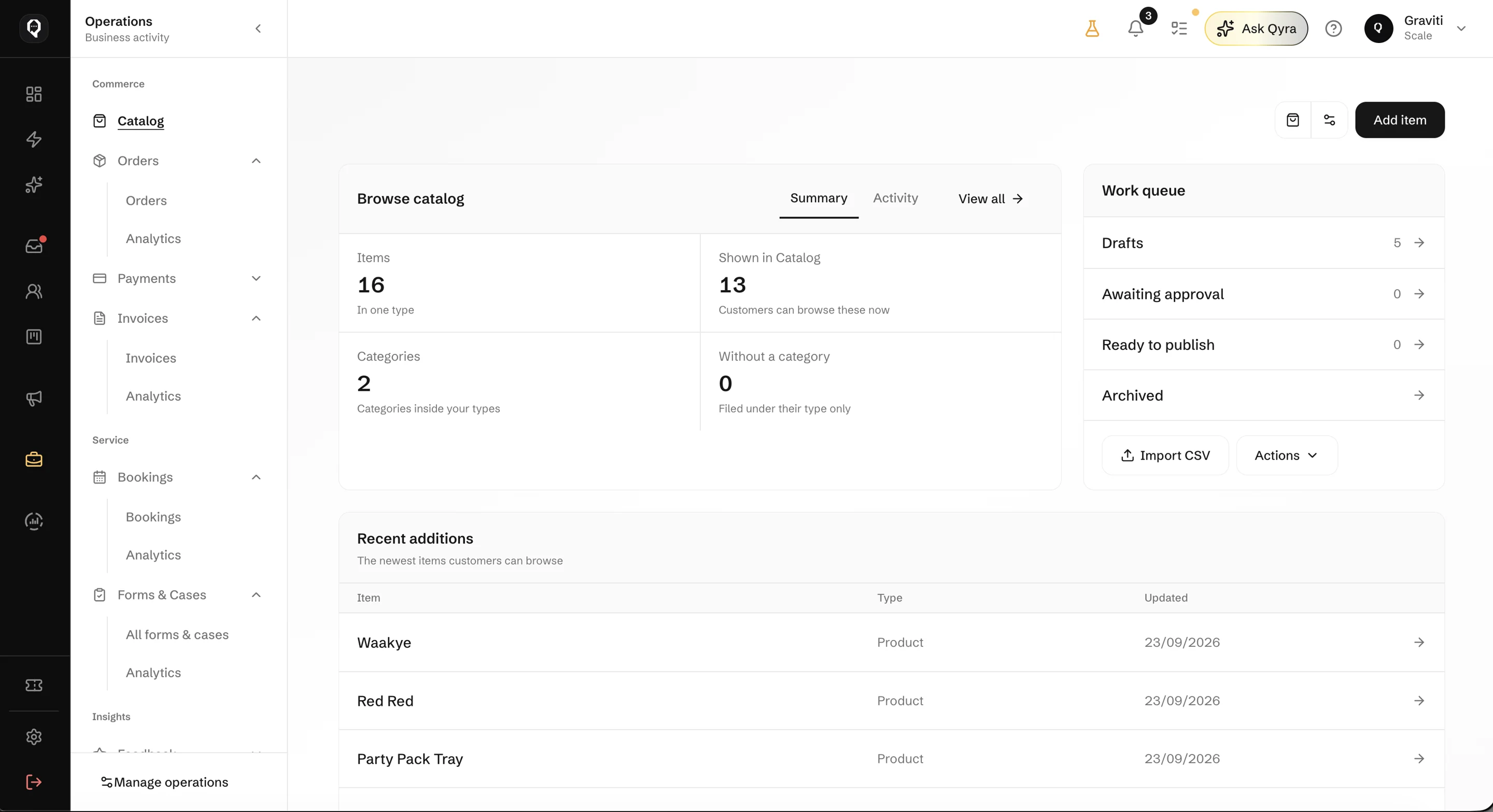This screenshot has width=1493, height=812.
Task: Click Manage operations at sidebar bottom
Action: 164,782
